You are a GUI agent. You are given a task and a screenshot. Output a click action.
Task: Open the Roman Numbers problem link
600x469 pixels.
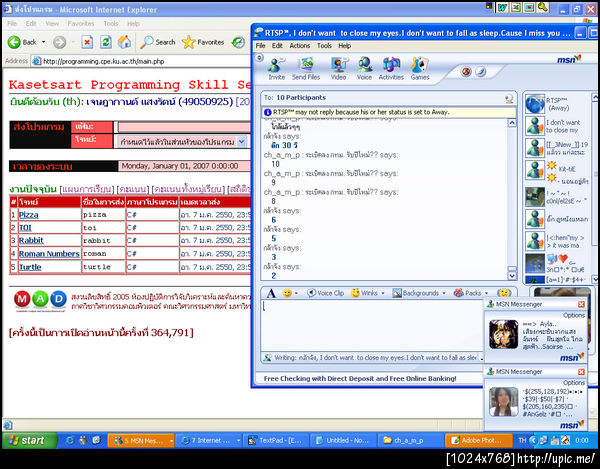49,254
